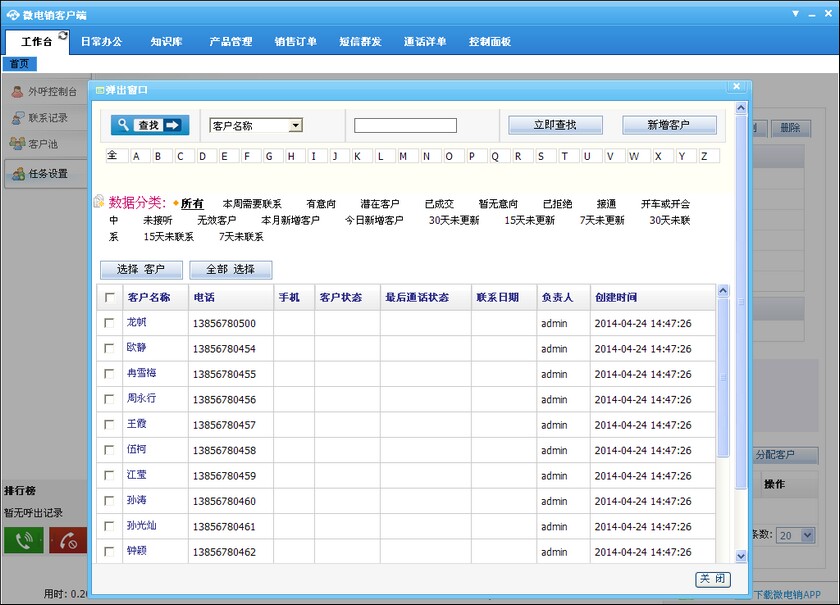Sort by 创建时间 column header
This screenshot has width=840, height=605.
[616, 297]
